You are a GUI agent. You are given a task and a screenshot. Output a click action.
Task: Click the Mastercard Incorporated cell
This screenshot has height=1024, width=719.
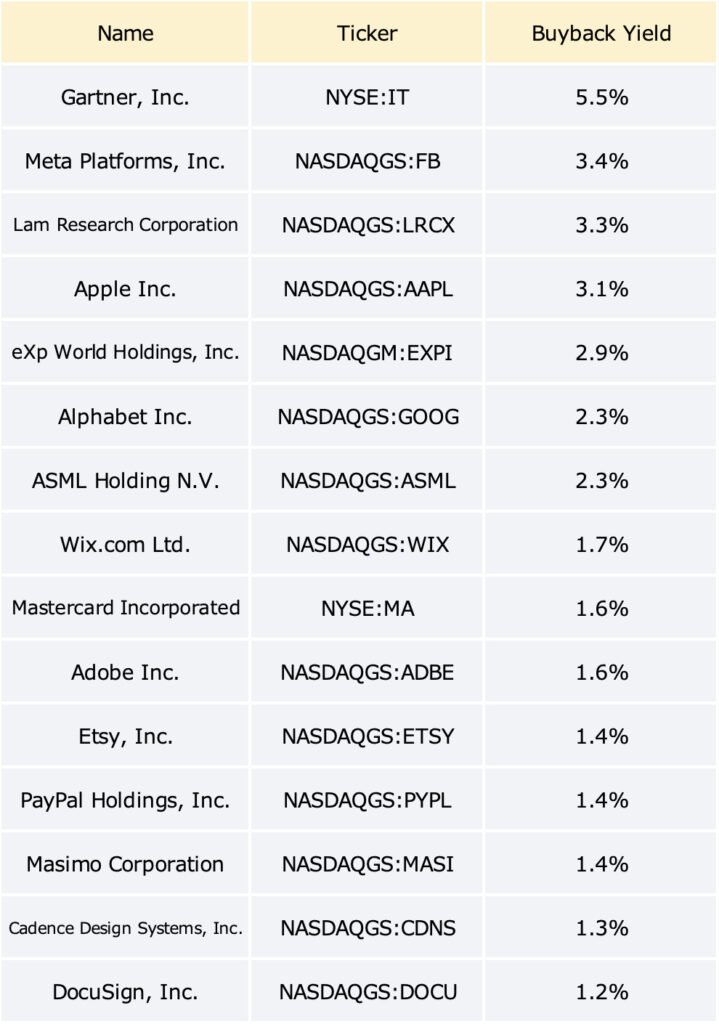coord(125,608)
